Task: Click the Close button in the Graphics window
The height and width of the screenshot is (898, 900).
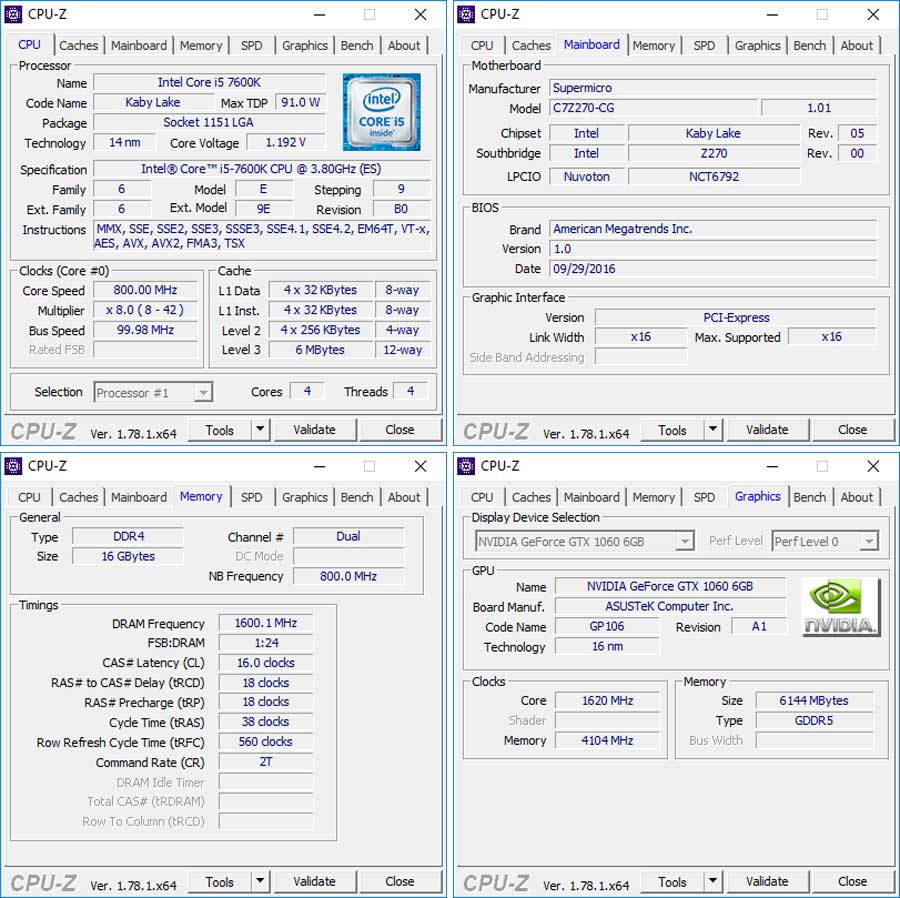Action: (853, 882)
